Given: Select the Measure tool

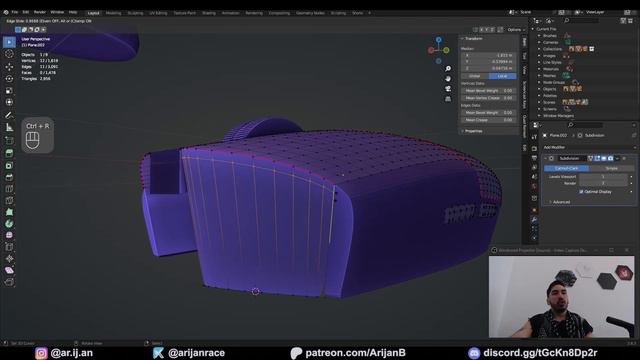Looking at the screenshot, I should [x=9, y=127].
